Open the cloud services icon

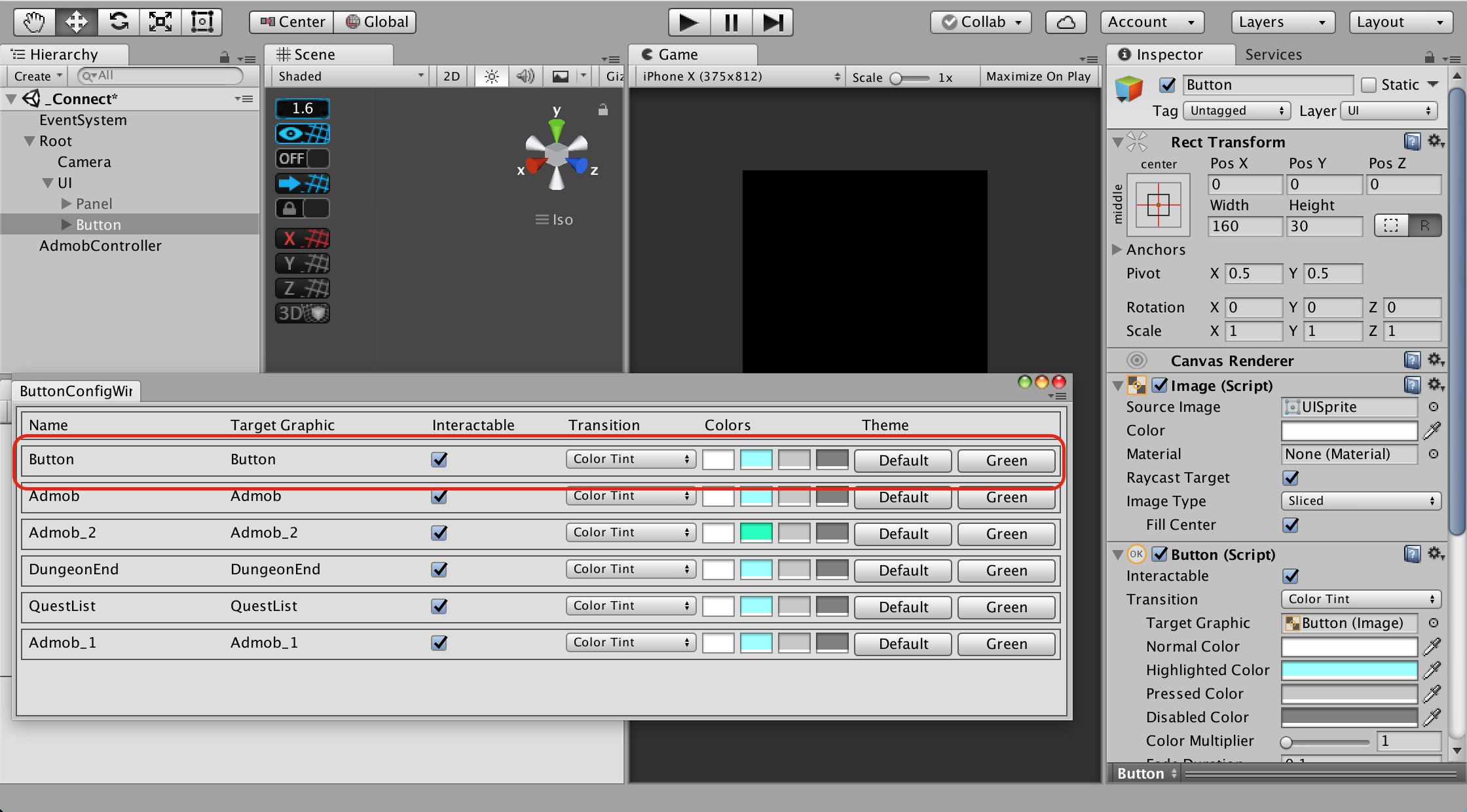[x=1066, y=22]
